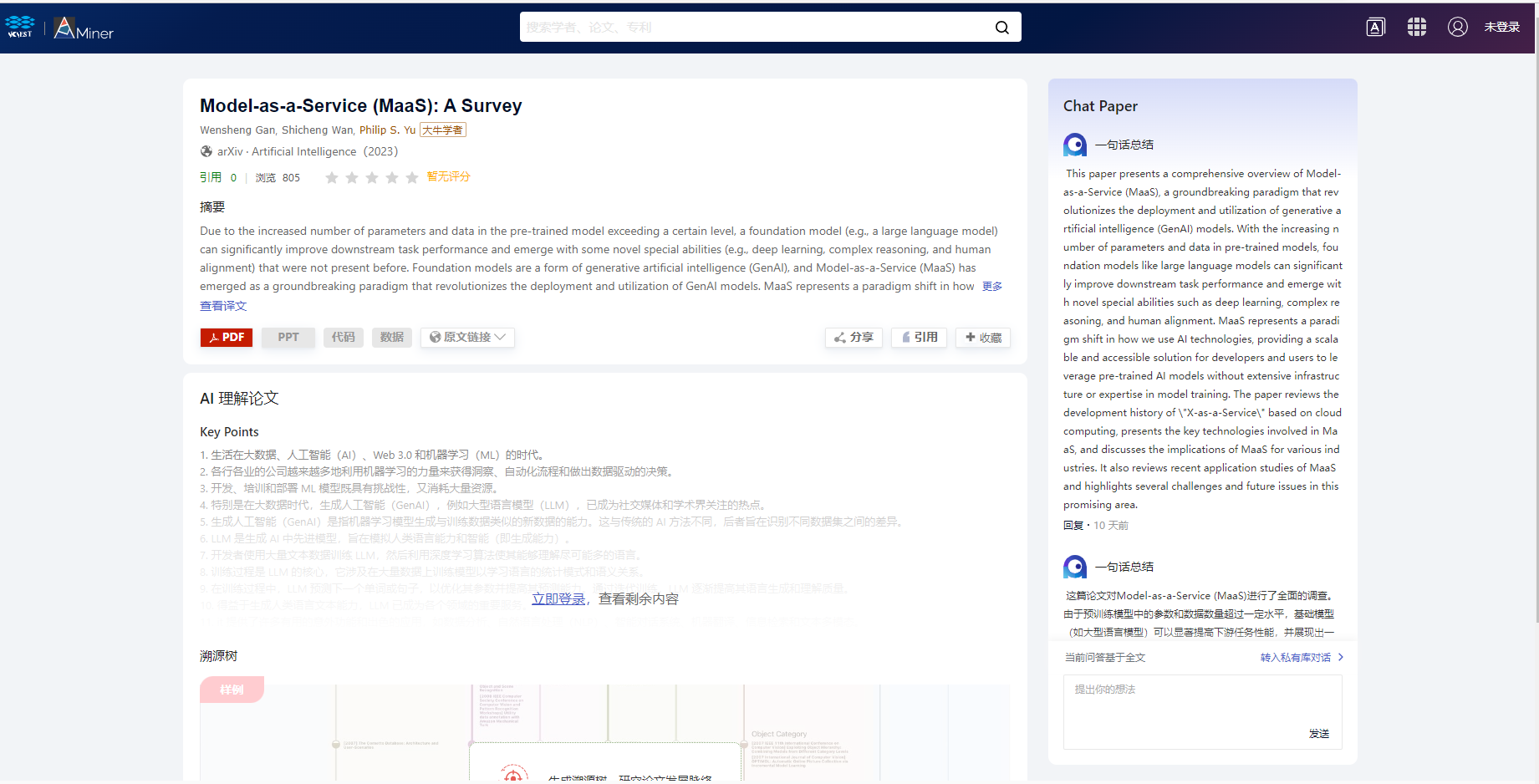The width and height of the screenshot is (1539, 784).
Task: Click the AMiner logo
Action: (x=84, y=28)
